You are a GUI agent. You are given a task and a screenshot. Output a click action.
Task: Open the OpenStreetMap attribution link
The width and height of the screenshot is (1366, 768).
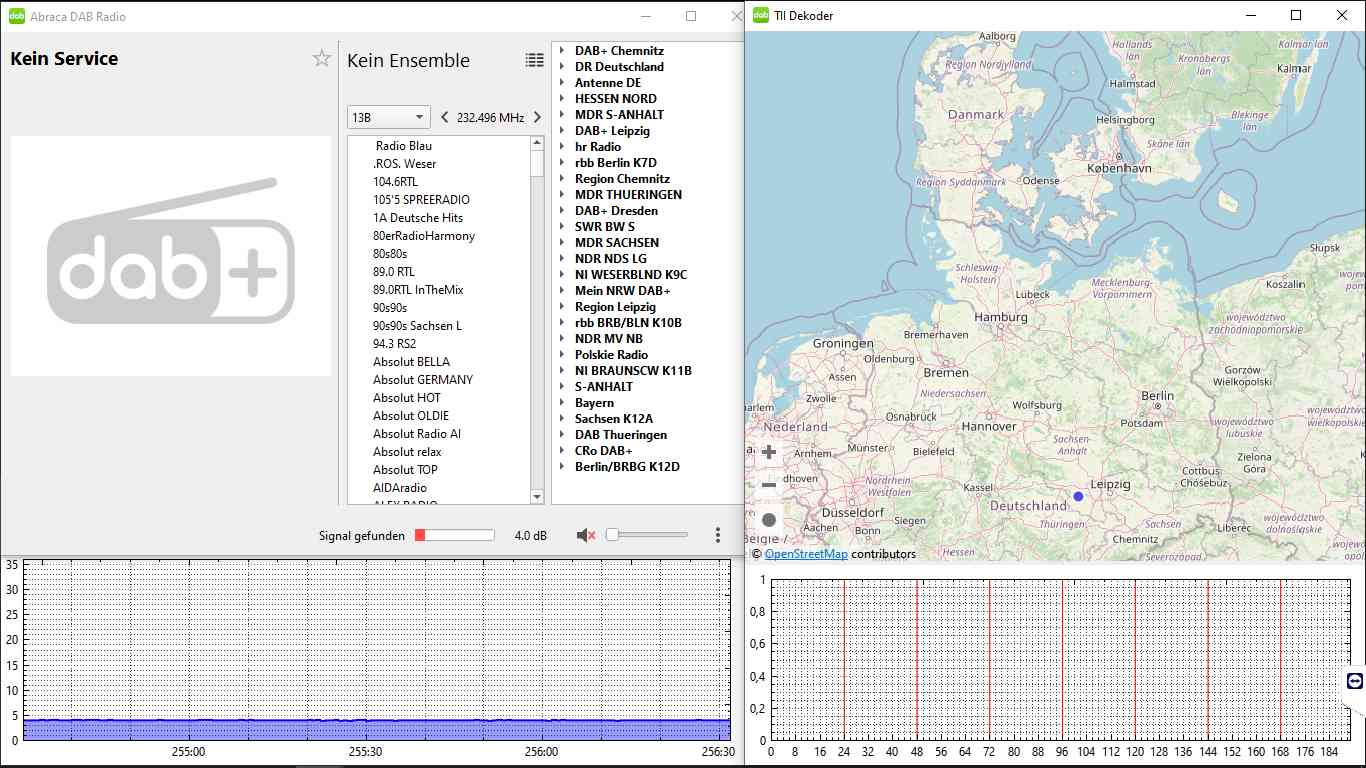(x=806, y=554)
